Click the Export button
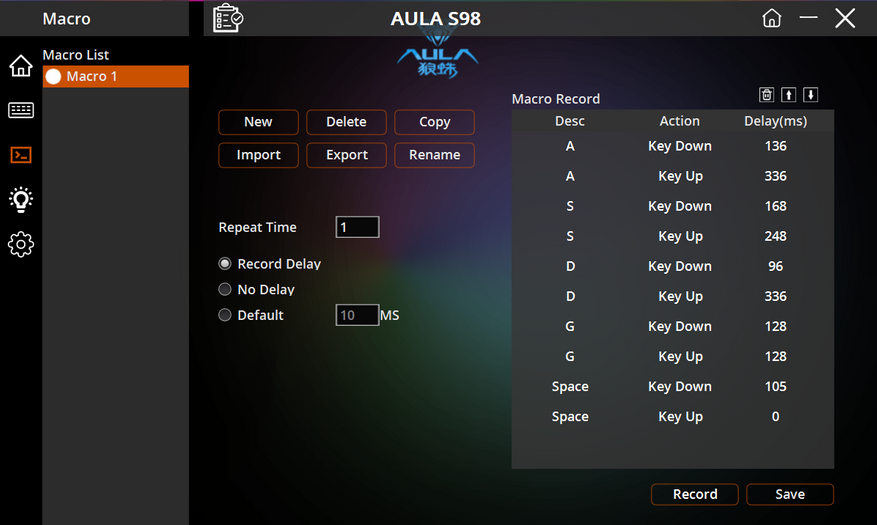Image resolution: width=877 pixels, height=525 pixels. tap(347, 155)
